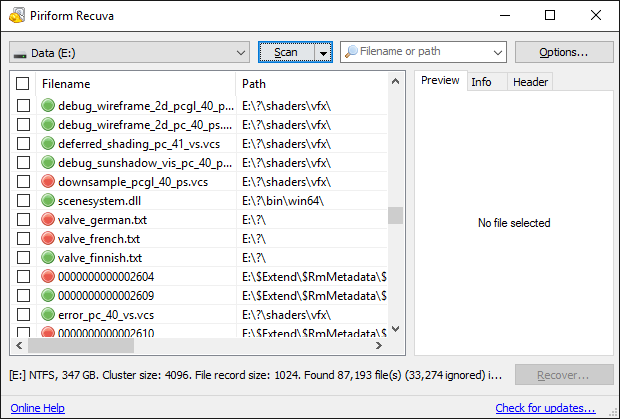Select the scenesystem.dll filename

pos(99,201)
